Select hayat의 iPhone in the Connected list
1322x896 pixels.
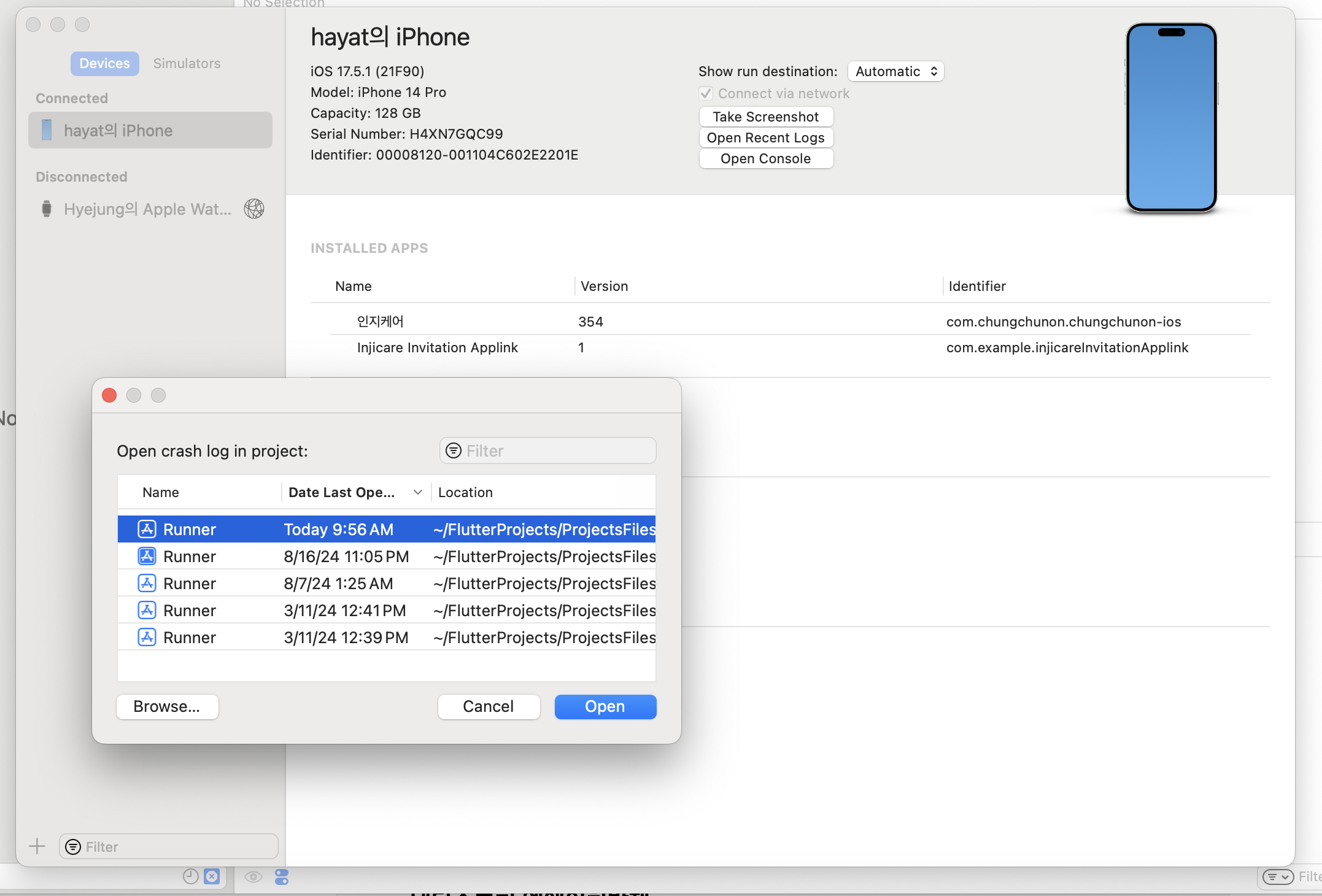(150, 130)
